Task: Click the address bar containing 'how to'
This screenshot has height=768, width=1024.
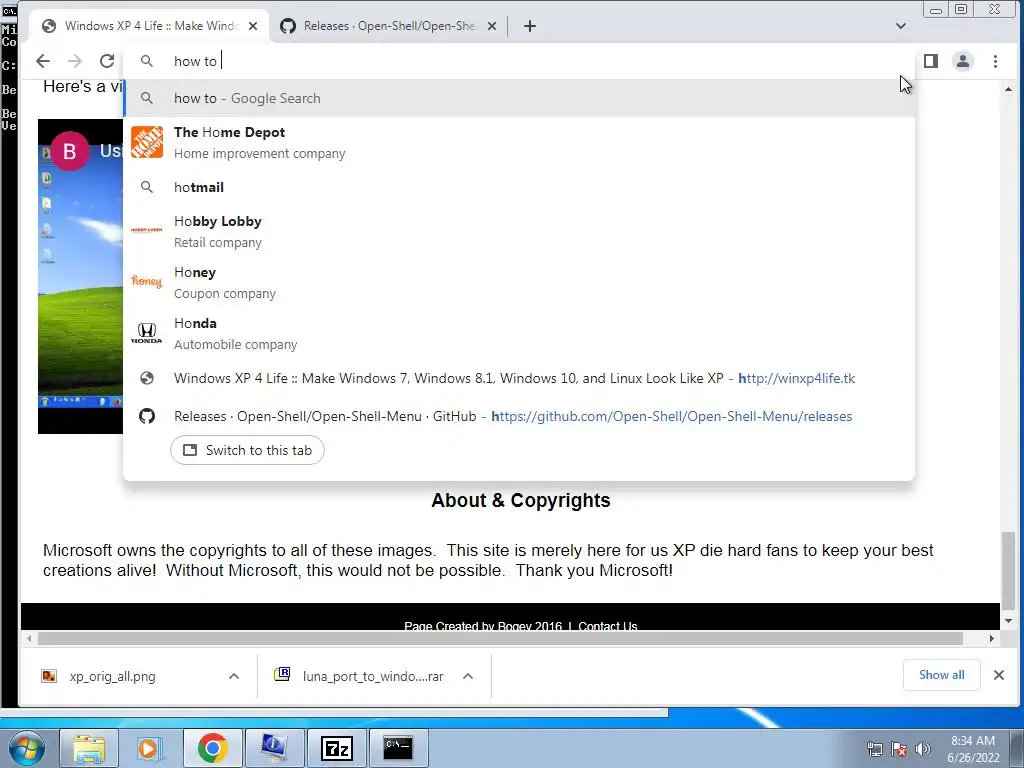Action: (x=519, y=61)
